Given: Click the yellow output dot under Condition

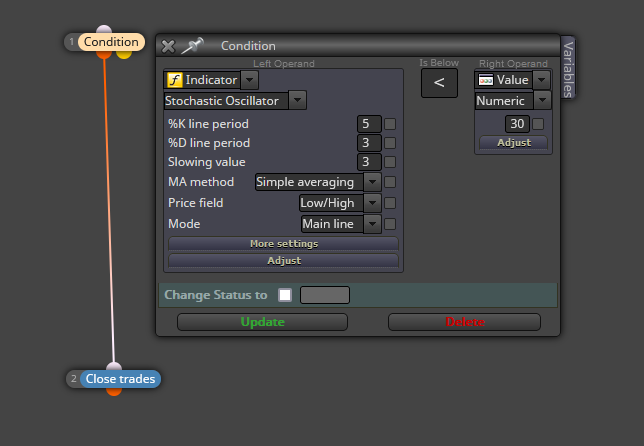Looking at the screenshot, I should [124, 54].
